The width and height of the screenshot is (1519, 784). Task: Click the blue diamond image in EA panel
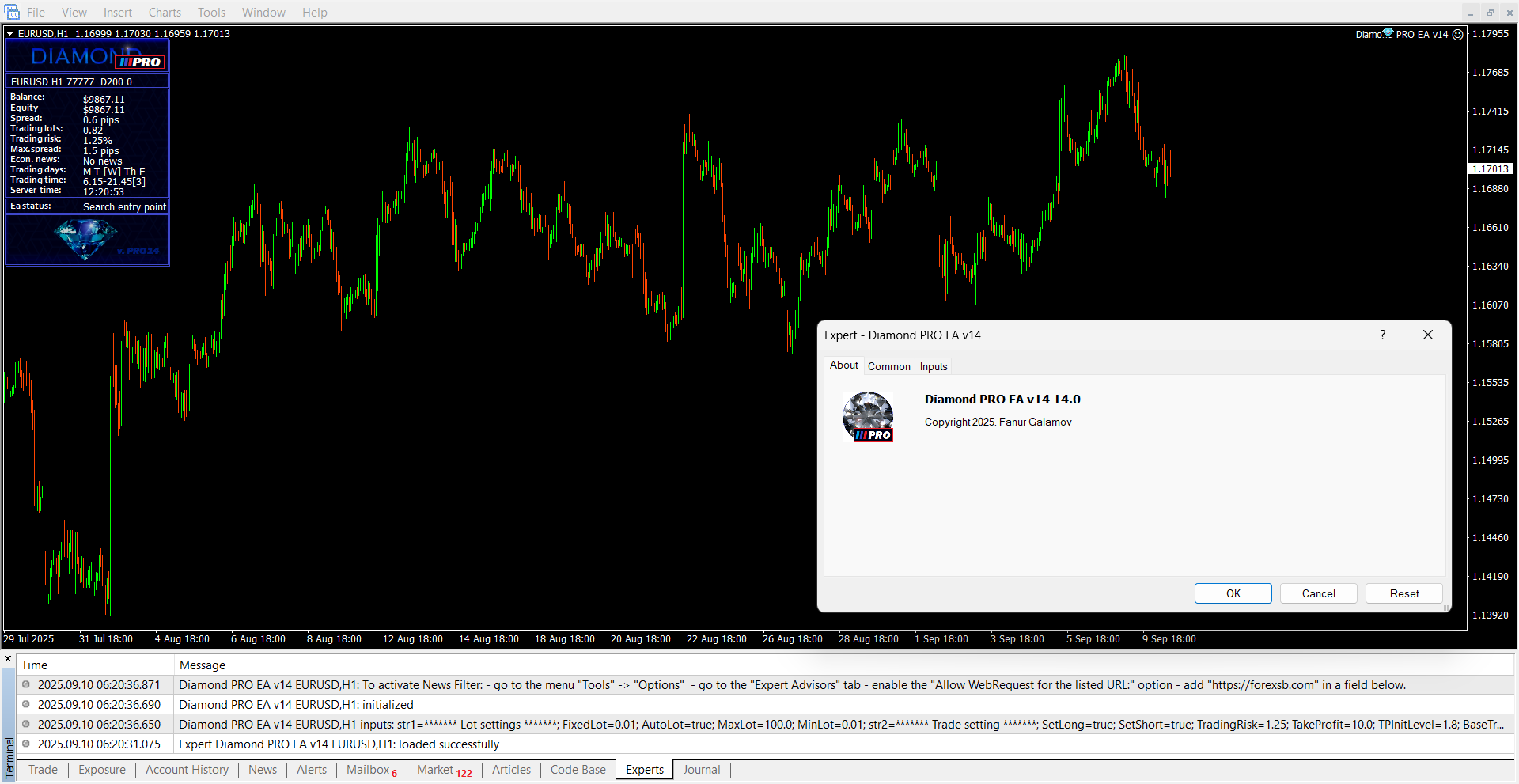tap(86, 240)
